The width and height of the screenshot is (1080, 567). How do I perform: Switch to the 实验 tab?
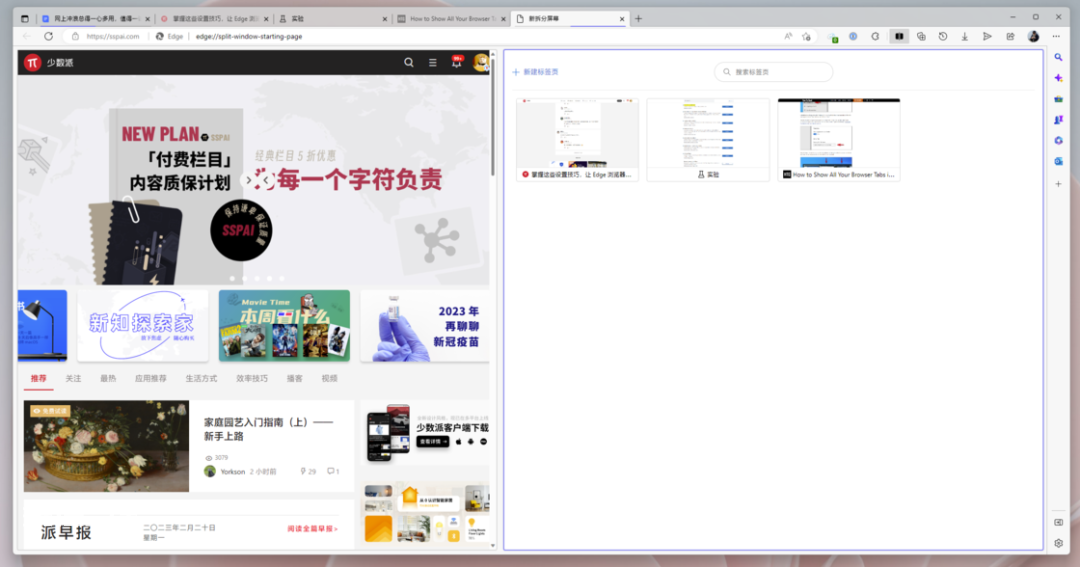(333, 19)
